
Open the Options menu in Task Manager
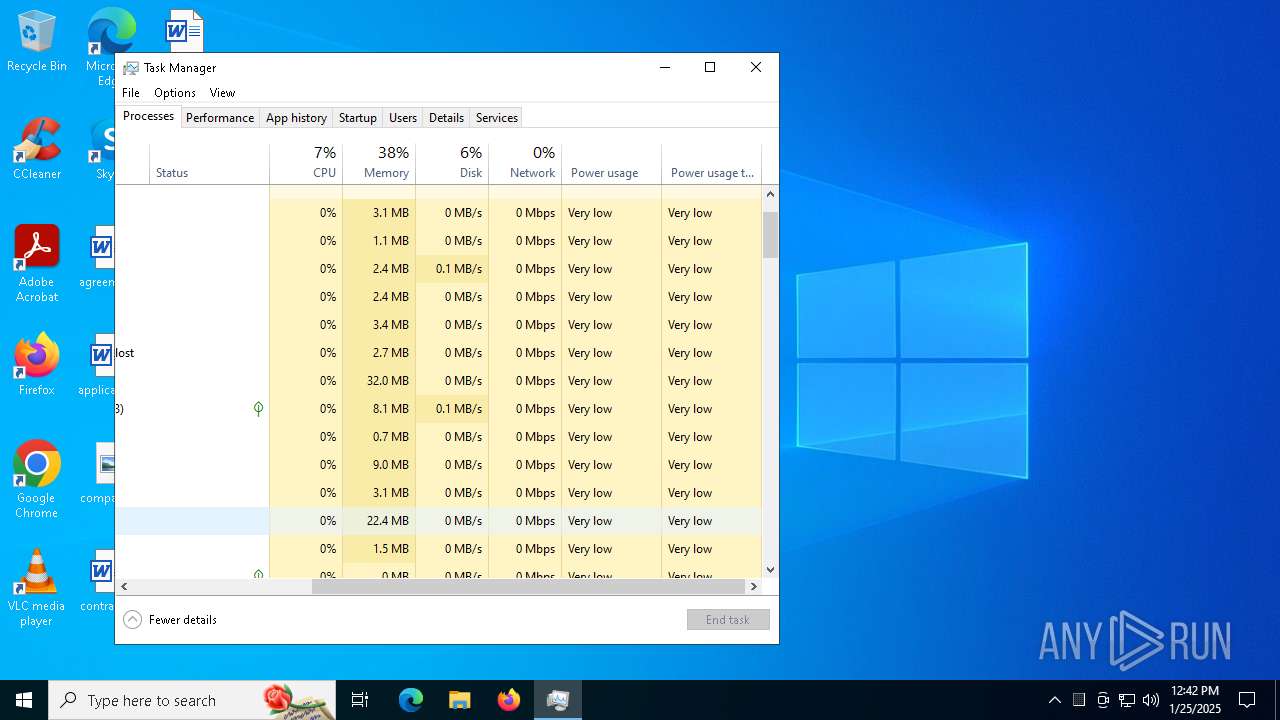click(175, 93)
